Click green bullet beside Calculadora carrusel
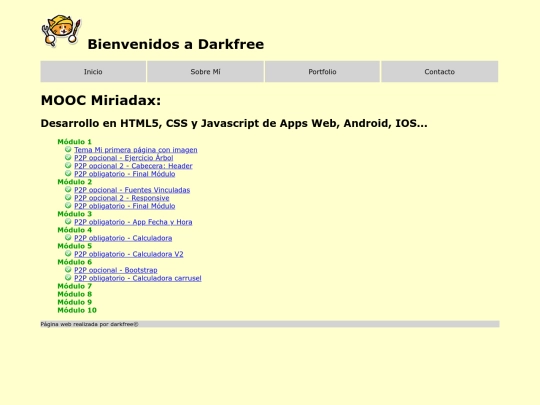 pyautogui.click(x=68, y=278)
